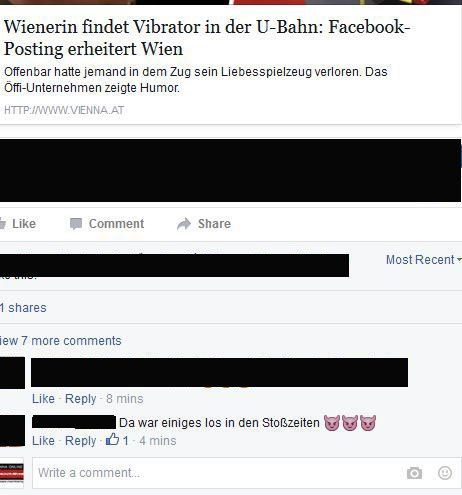The image size is (462, 495).
Task: Click the Share arrow icon
Action: pos(184,224)
